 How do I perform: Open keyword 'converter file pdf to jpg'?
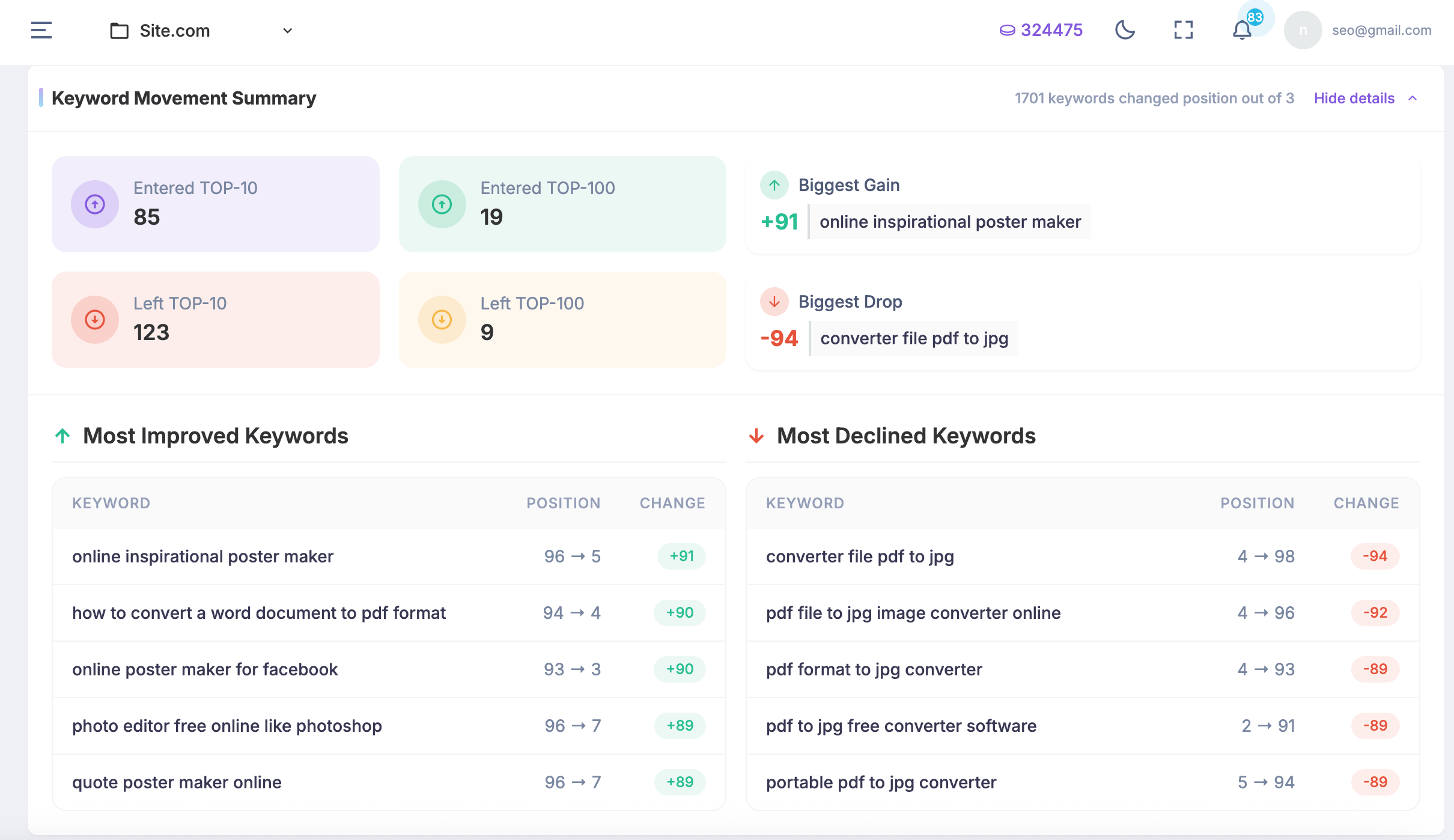click(x=860, y=556)
